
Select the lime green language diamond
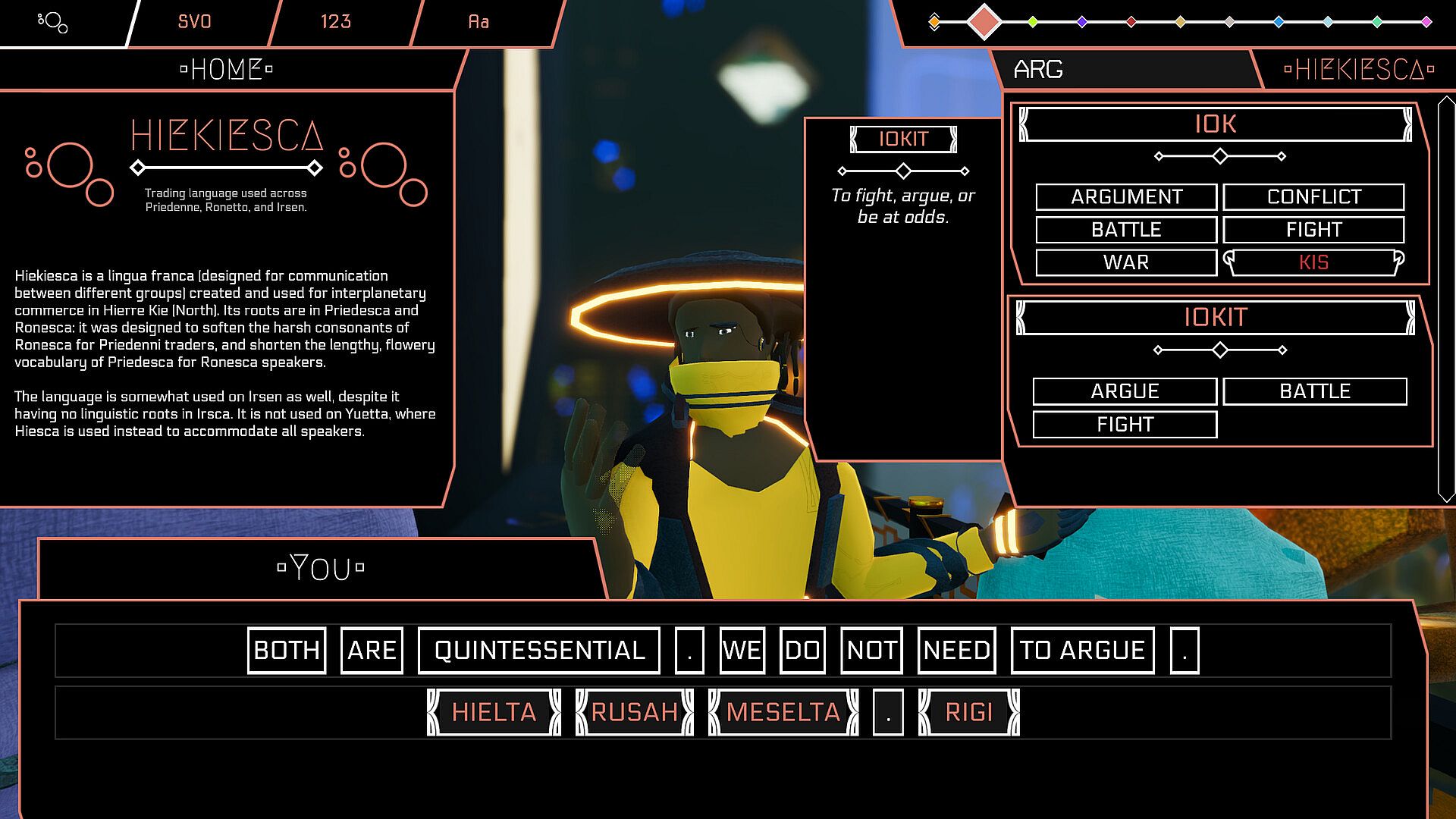[x=1033, y=22]
